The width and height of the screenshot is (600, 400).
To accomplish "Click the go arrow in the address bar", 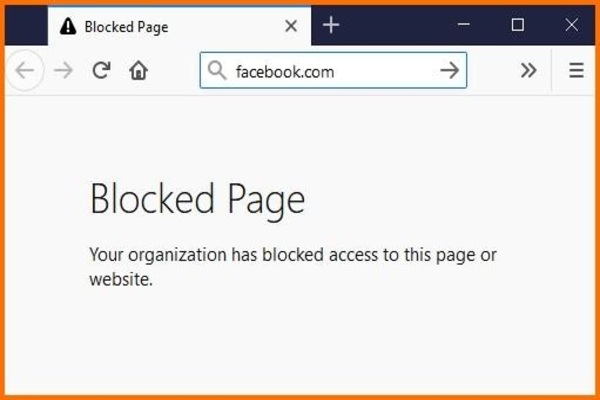I will pyautogui.click(x=449, y=70).
